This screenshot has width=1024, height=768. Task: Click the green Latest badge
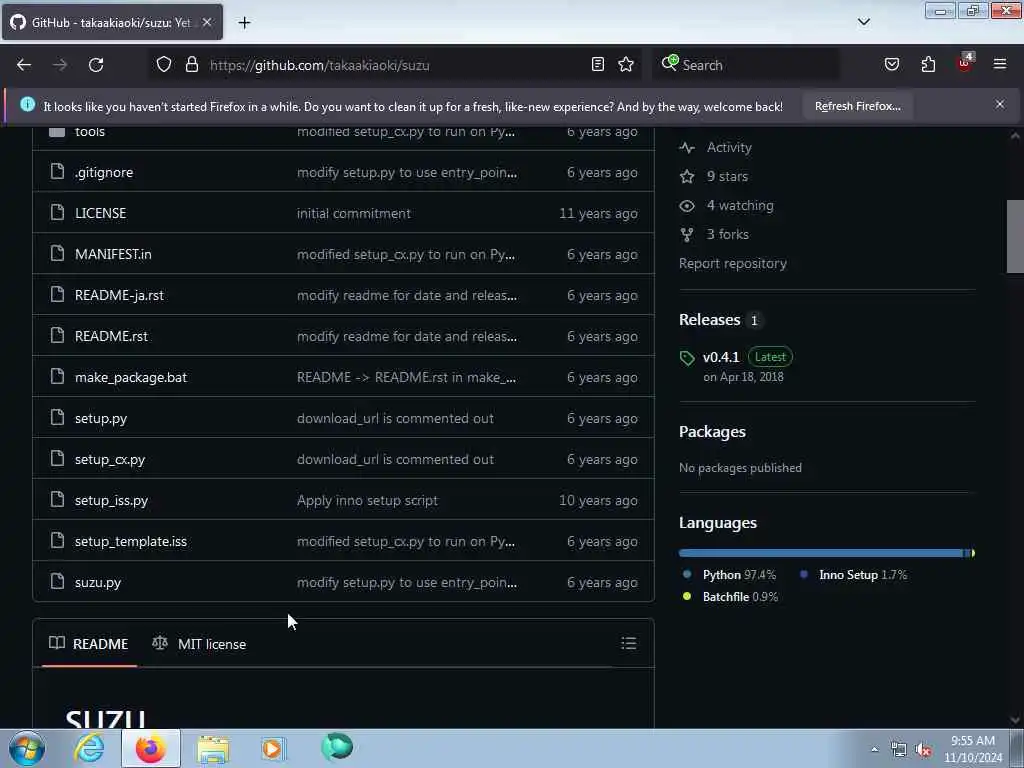click(x=770, y=357)
